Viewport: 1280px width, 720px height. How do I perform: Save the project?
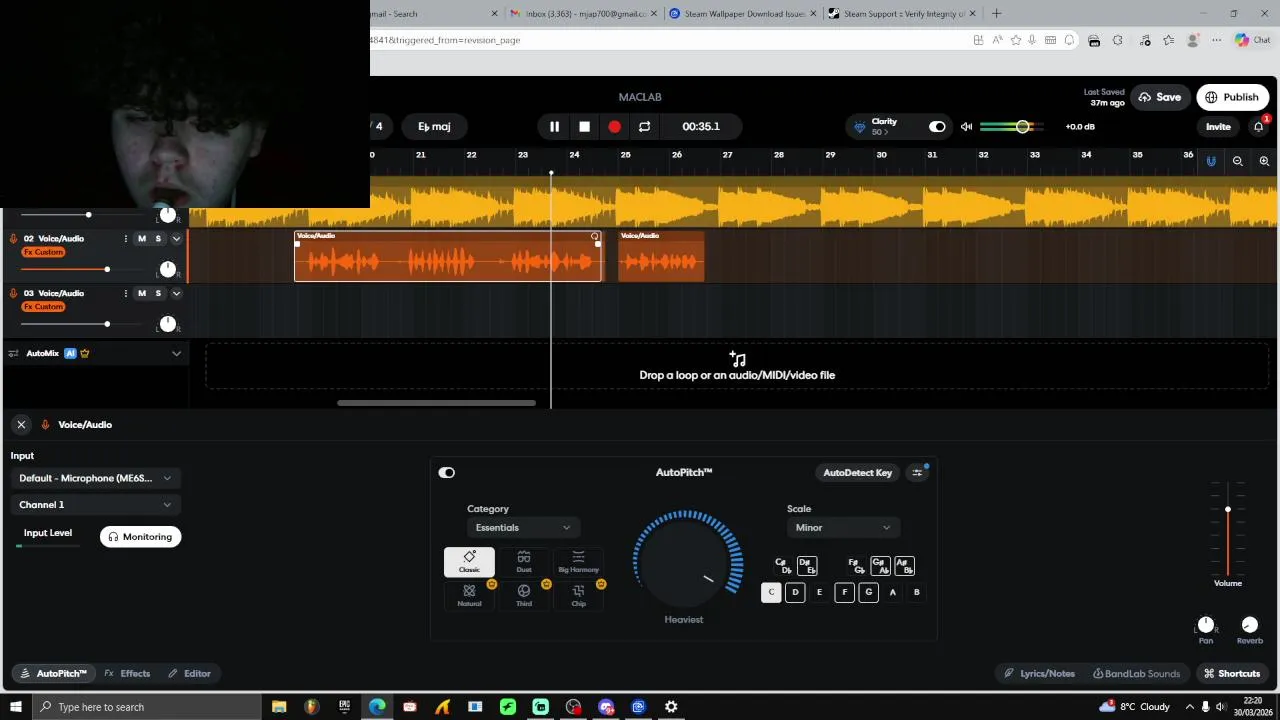(x=1160, y=97)
